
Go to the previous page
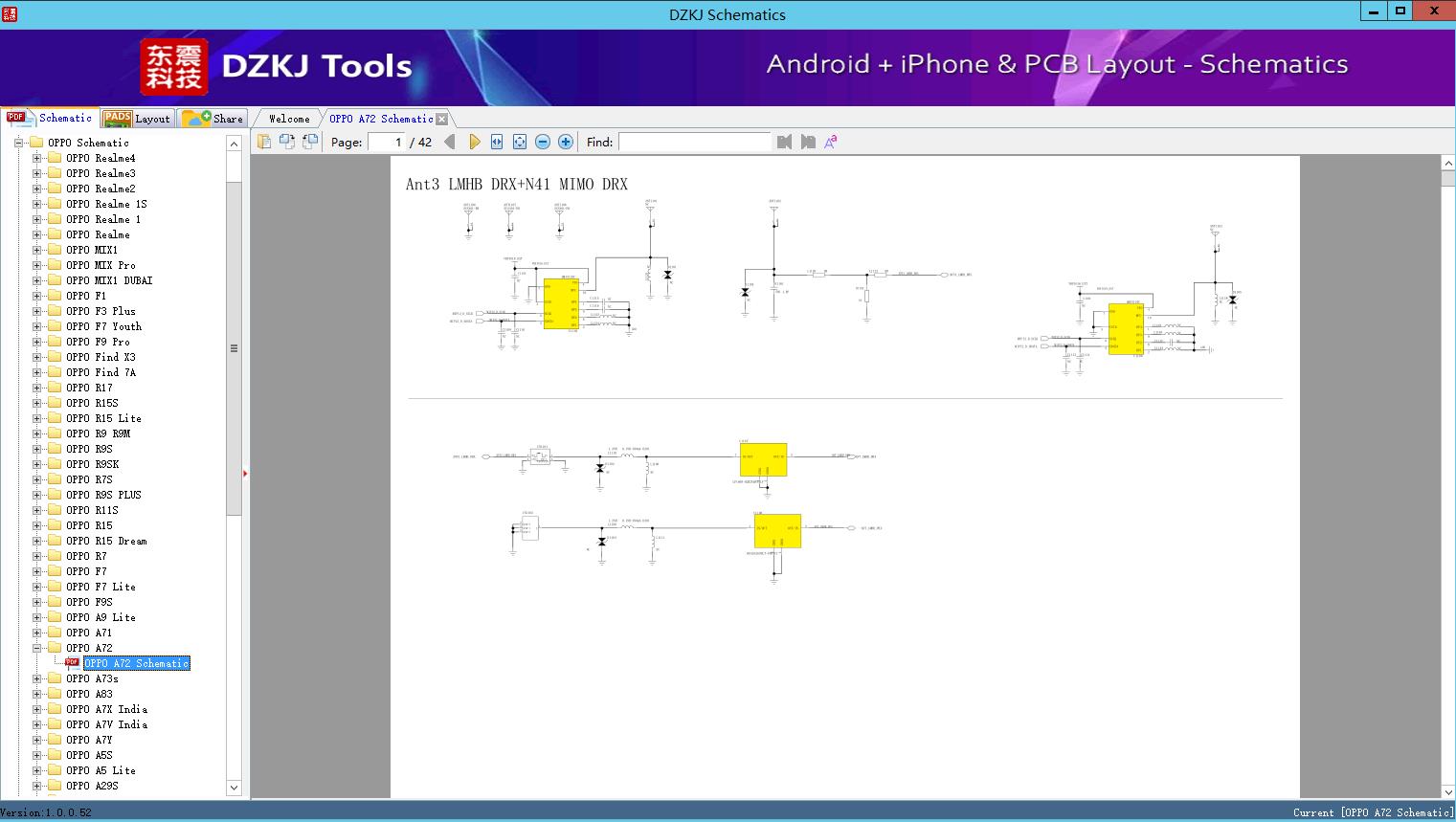click(x=450, y=142)
